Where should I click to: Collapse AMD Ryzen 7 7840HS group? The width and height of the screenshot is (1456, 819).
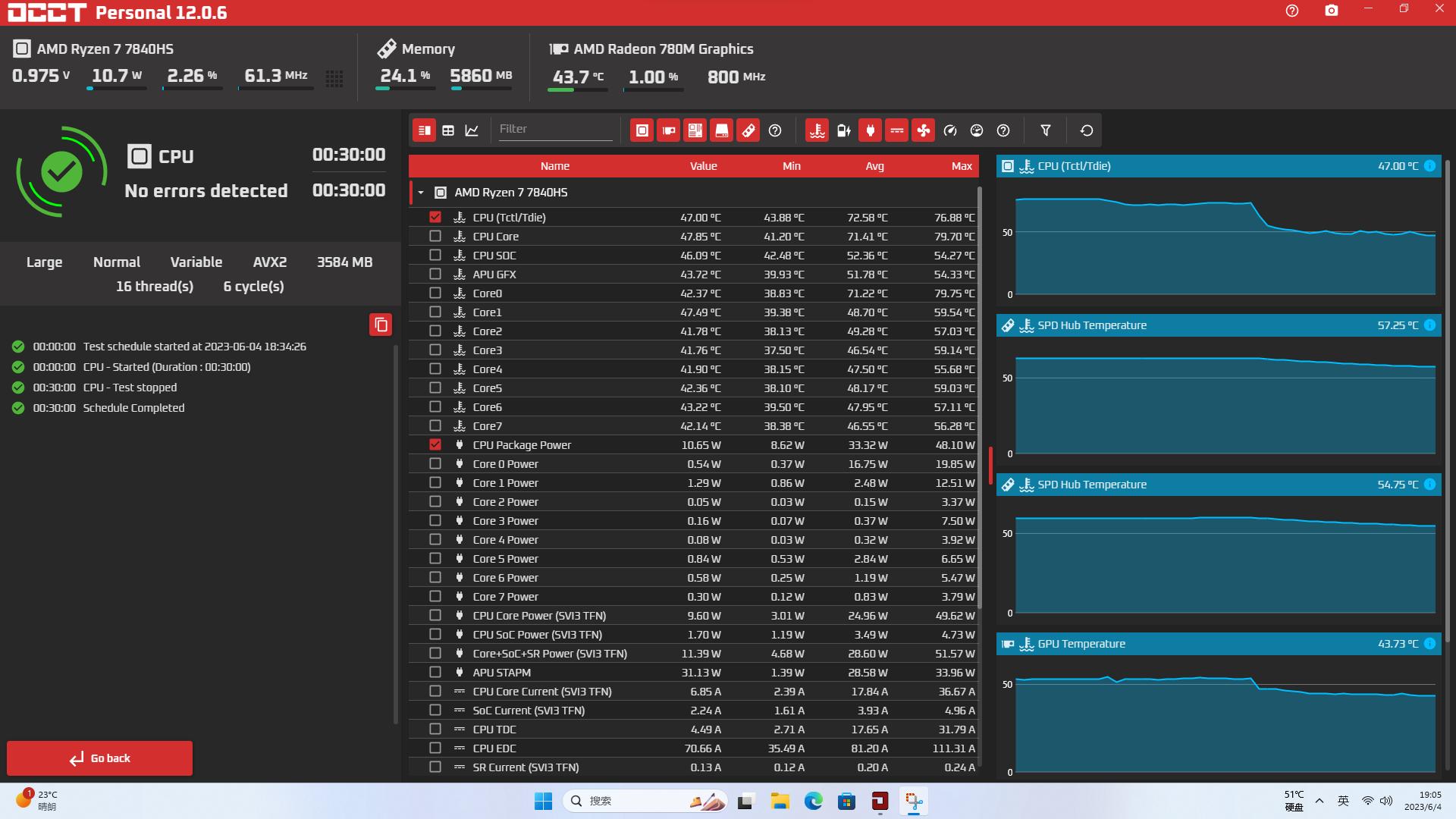[421, 193]
